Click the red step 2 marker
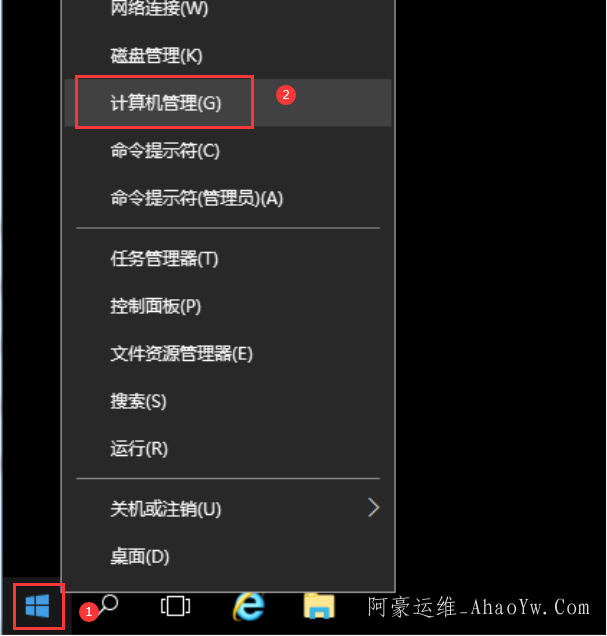The image size is (607, 636). pyautogui.click(x=286, y=95)
